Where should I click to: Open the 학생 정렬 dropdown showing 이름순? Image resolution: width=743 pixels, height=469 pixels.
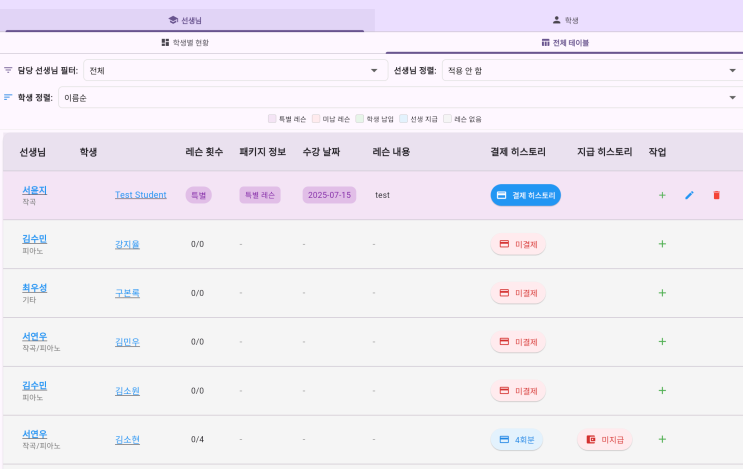400,98
